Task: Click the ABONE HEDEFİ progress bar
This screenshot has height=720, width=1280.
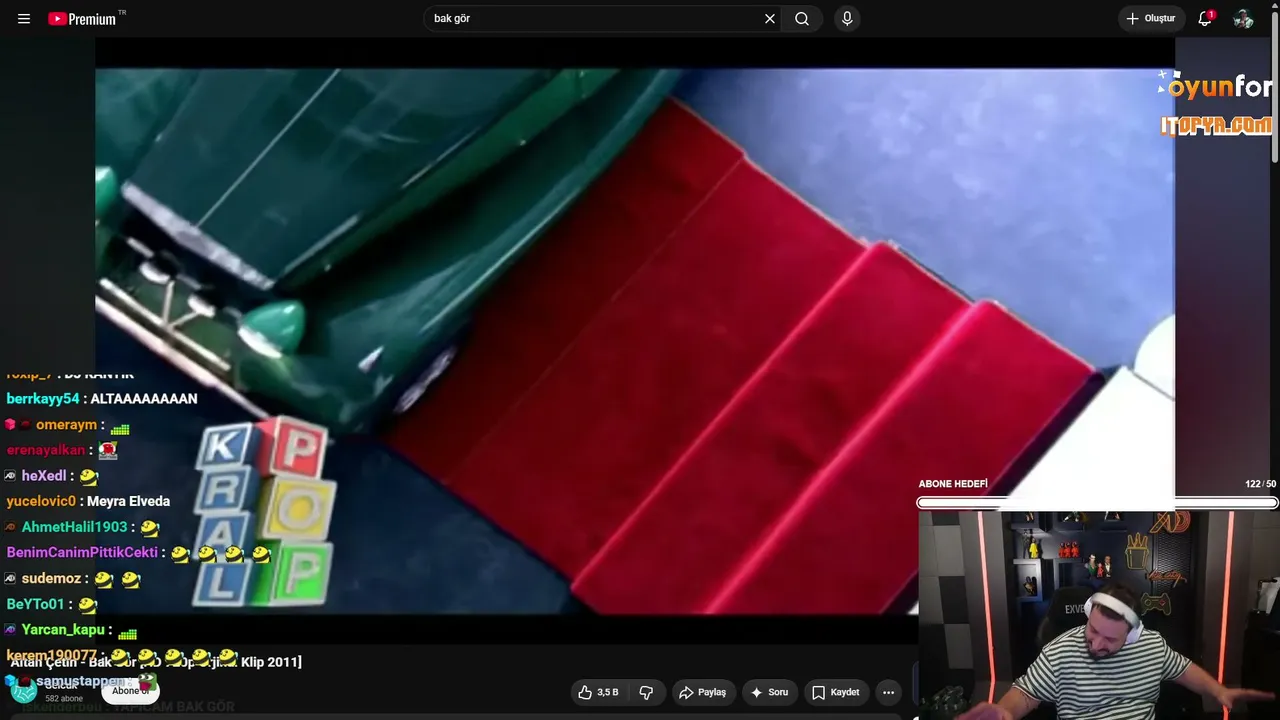Action: click(1097, 503)
